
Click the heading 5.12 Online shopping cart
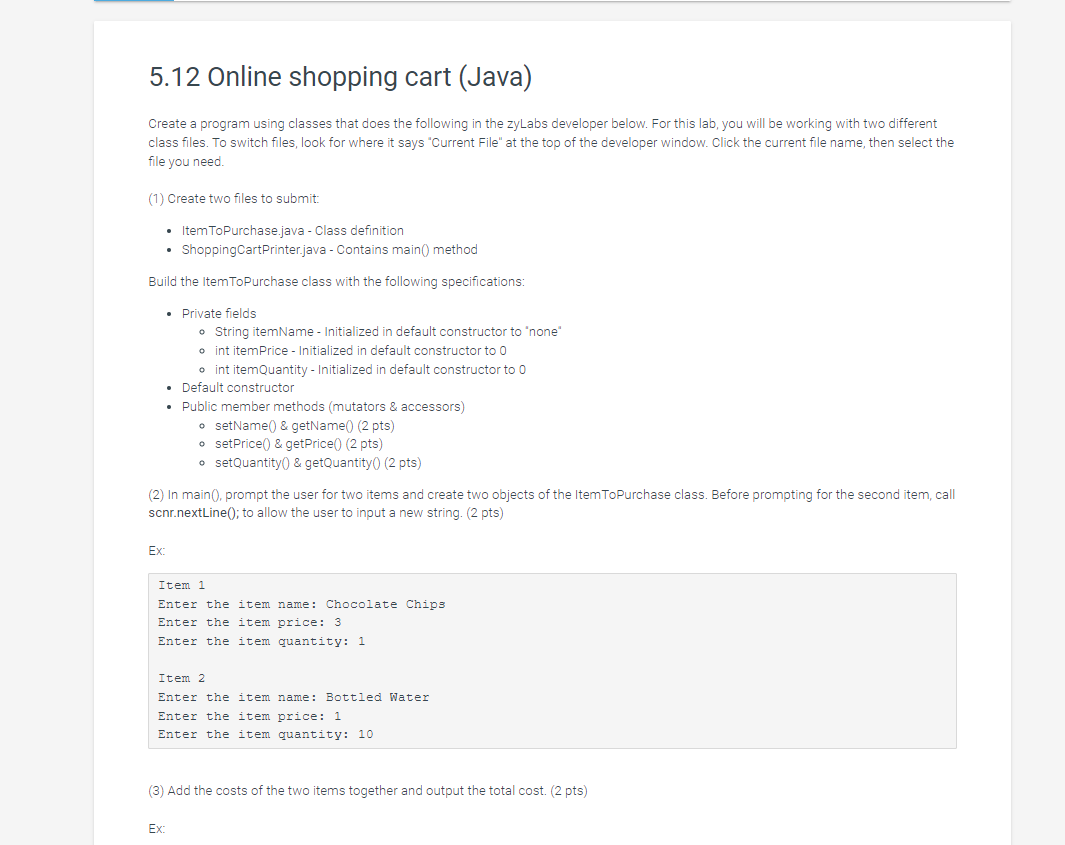(340, 77)
